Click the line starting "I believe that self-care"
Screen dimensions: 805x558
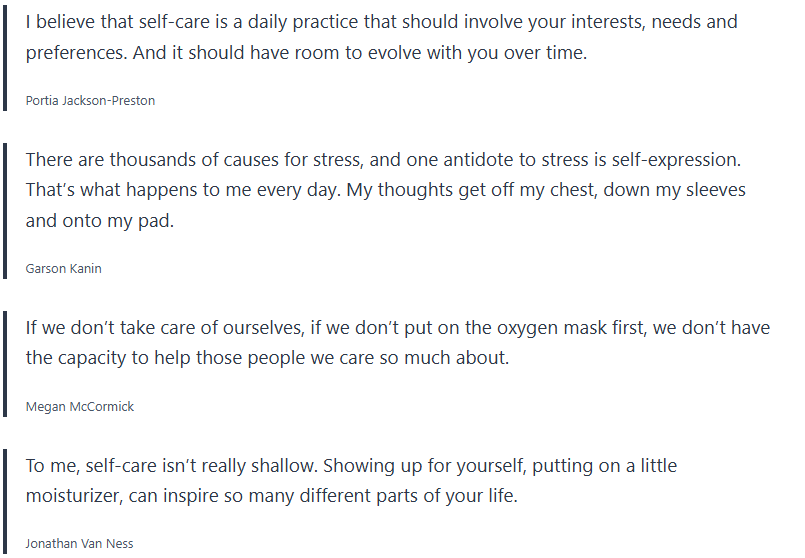(381, 20)
